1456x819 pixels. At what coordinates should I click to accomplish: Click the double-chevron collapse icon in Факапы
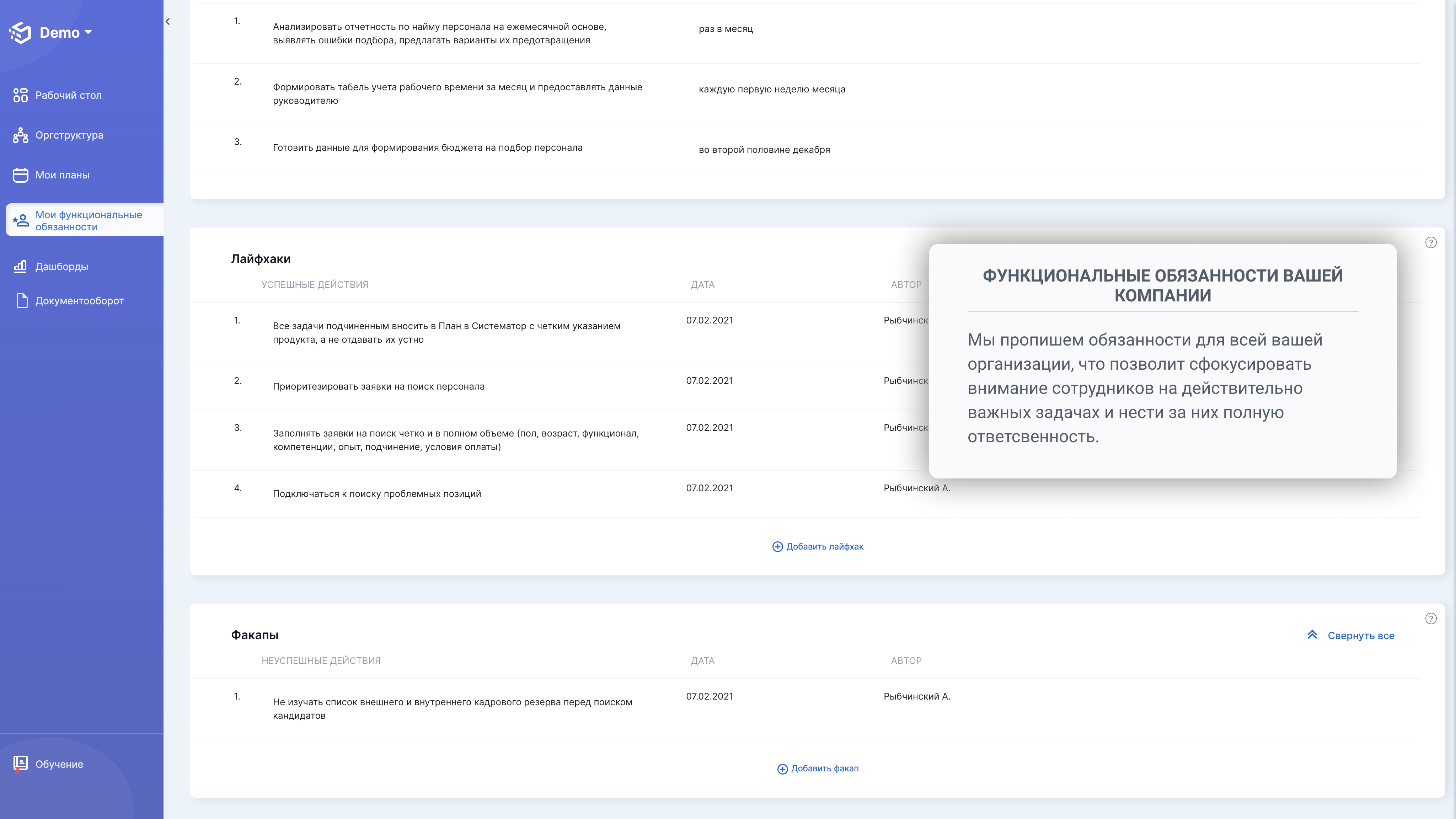(x=1312, y=635)
